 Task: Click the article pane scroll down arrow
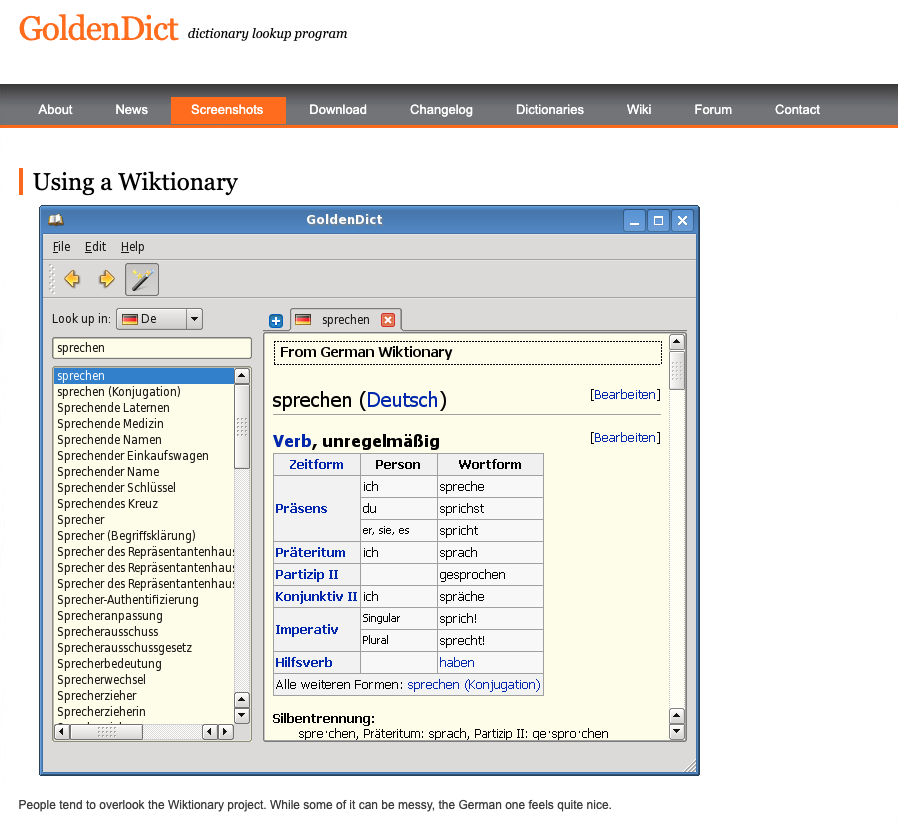coord(677,731)
